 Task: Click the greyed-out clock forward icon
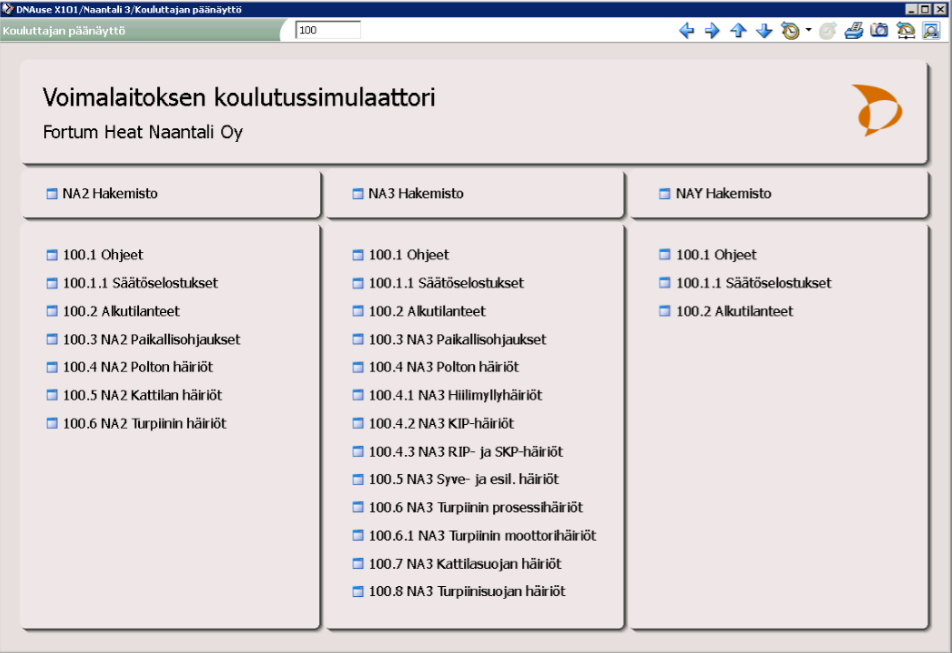pyautogui.click(x=828, y=30)
